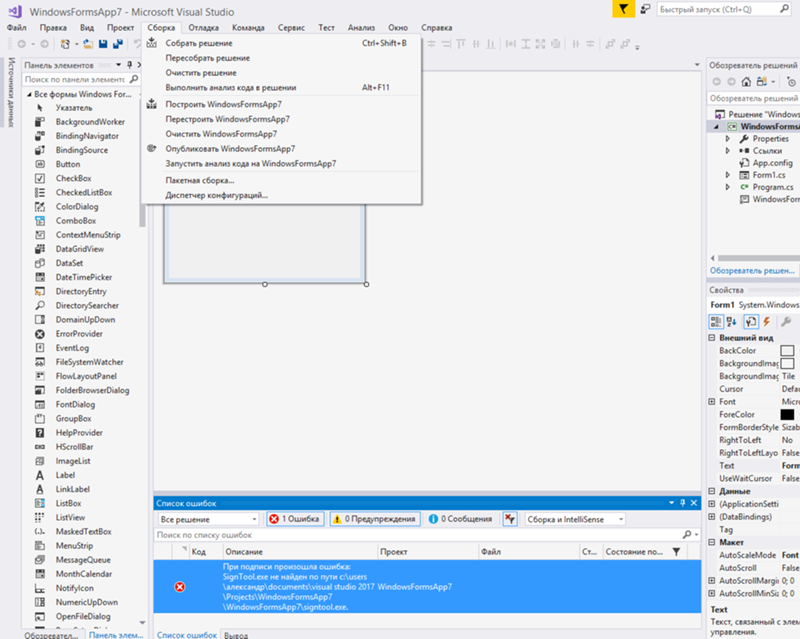800x639 pixels.
Task: Click the Property Pages wrench icon
Action: point(786,322)
